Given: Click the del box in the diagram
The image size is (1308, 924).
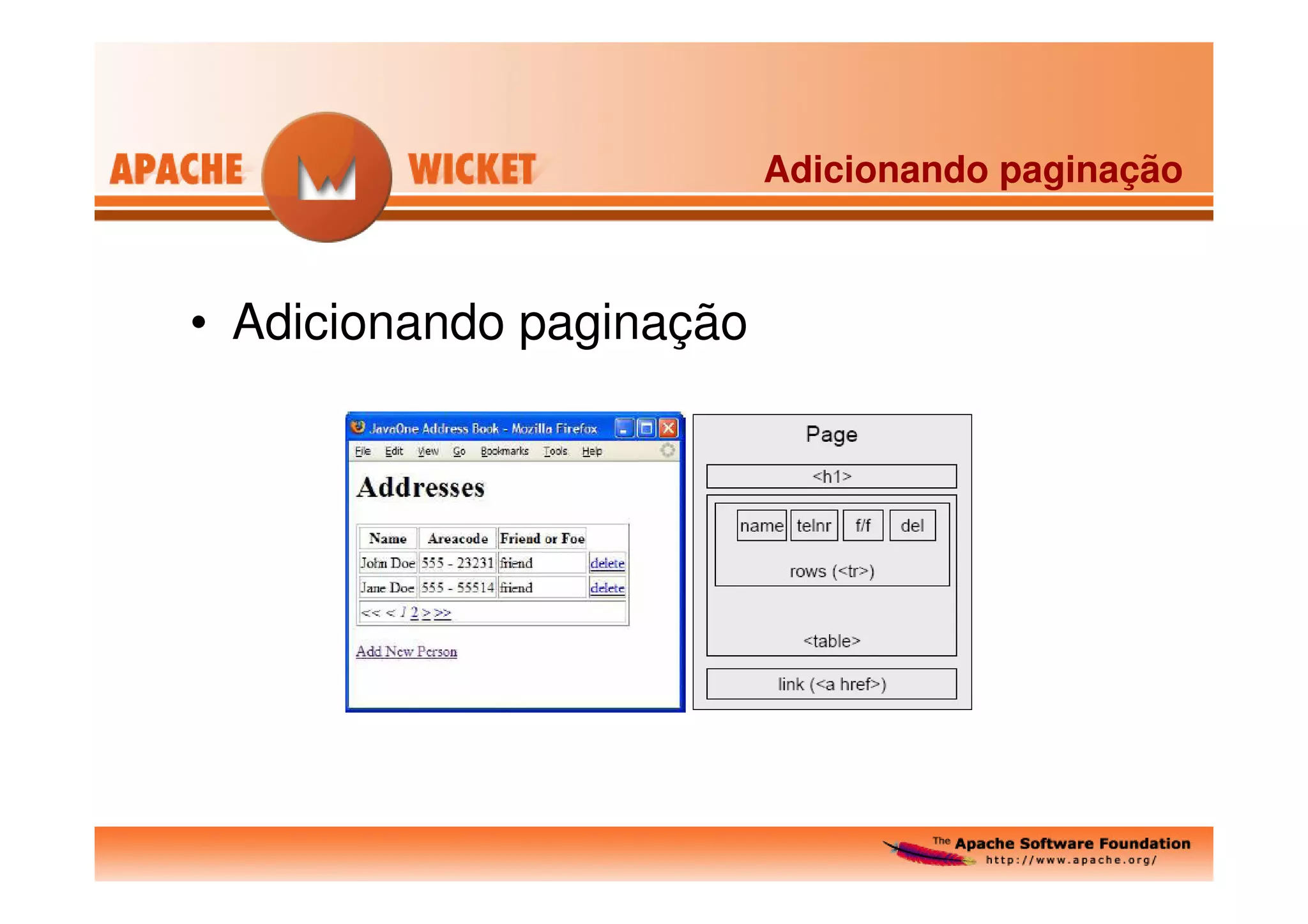Looking at the screenshot, I should (913, 526).
